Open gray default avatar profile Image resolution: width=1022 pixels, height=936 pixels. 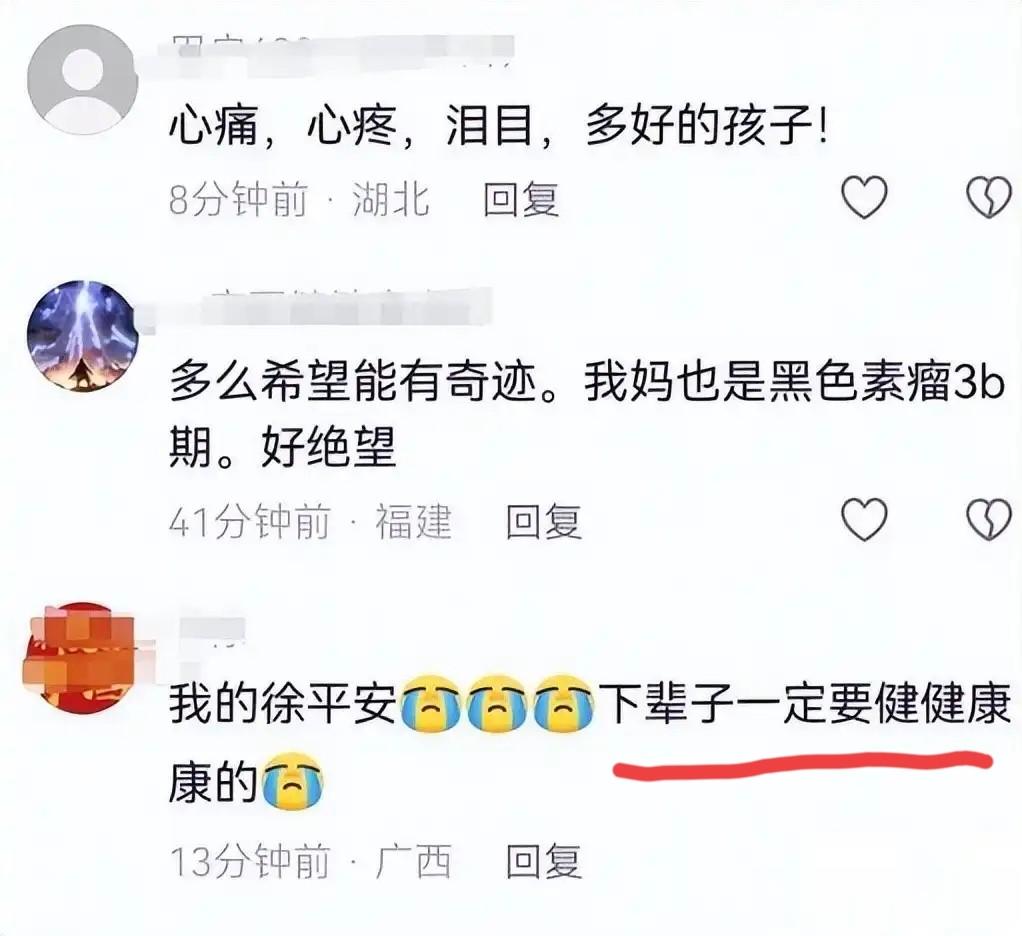(x=82, y=80)
